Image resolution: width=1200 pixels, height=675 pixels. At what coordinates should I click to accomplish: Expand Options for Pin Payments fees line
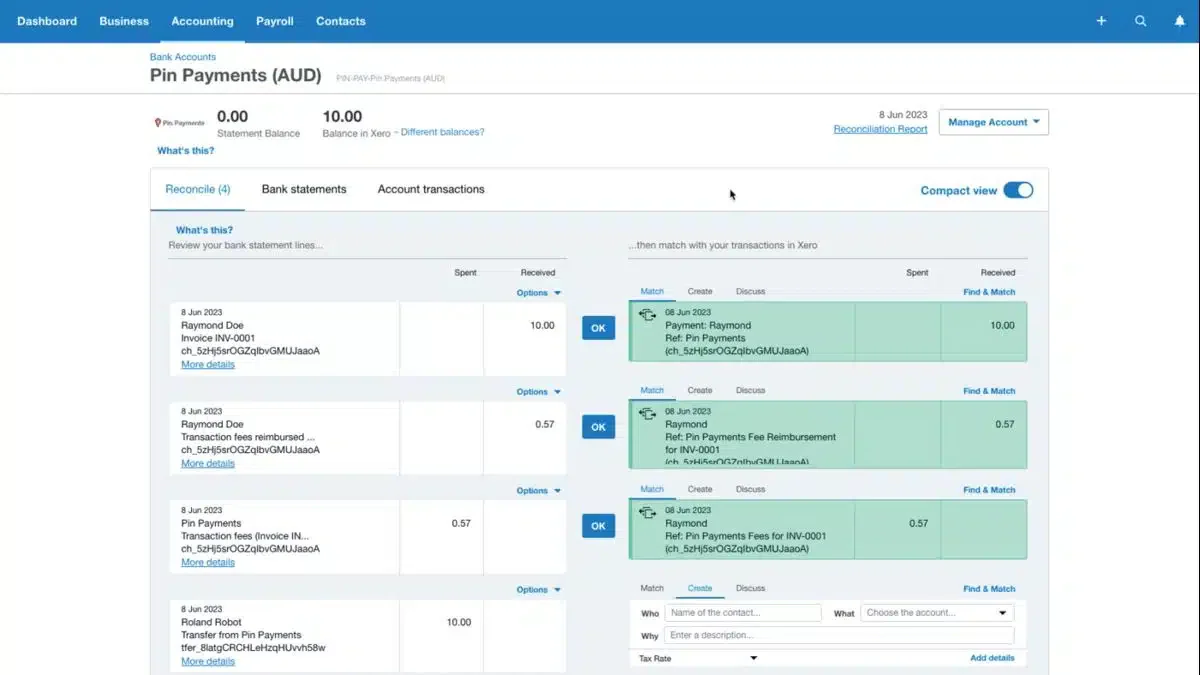(539, 491)
